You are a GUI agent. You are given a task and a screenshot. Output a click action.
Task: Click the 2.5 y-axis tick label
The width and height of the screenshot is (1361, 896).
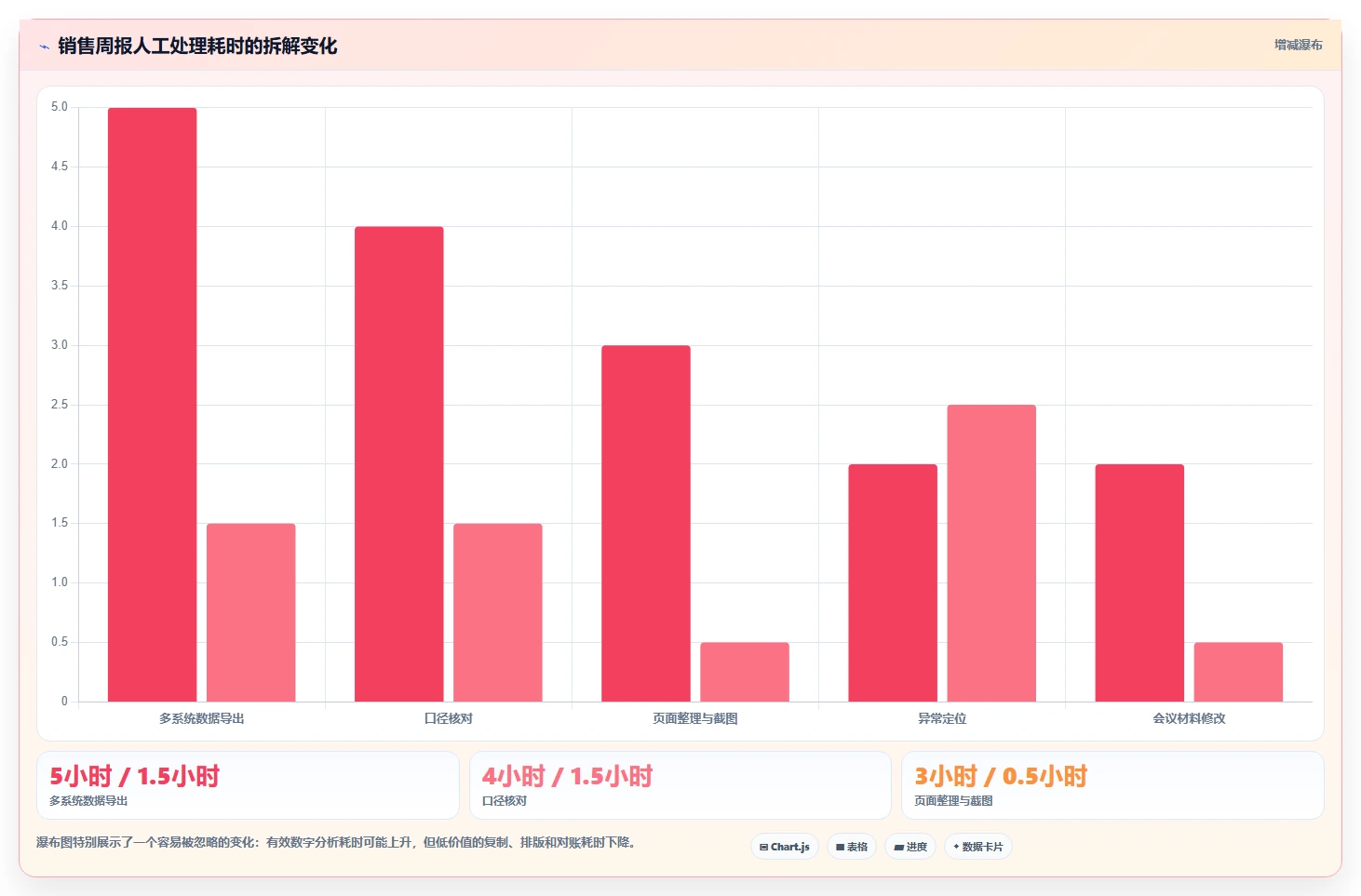60,405
